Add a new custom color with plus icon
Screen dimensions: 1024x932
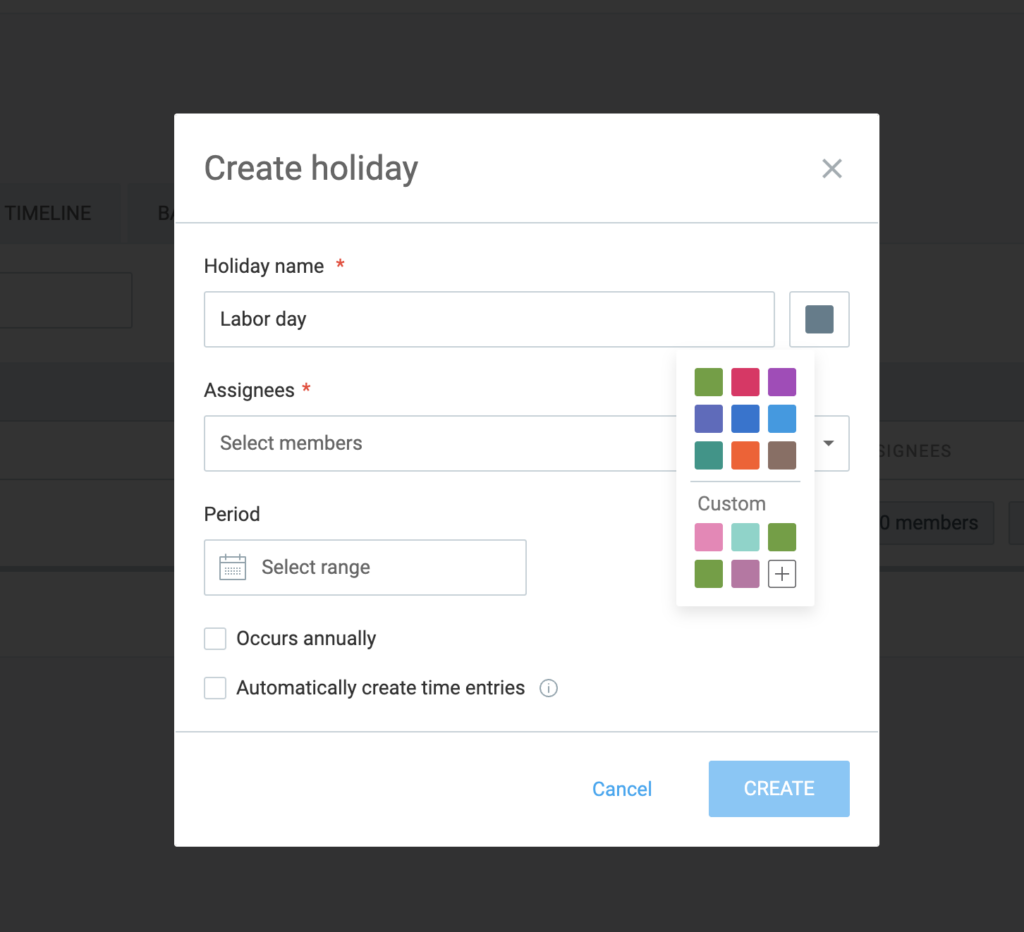(x=782, y=574)
